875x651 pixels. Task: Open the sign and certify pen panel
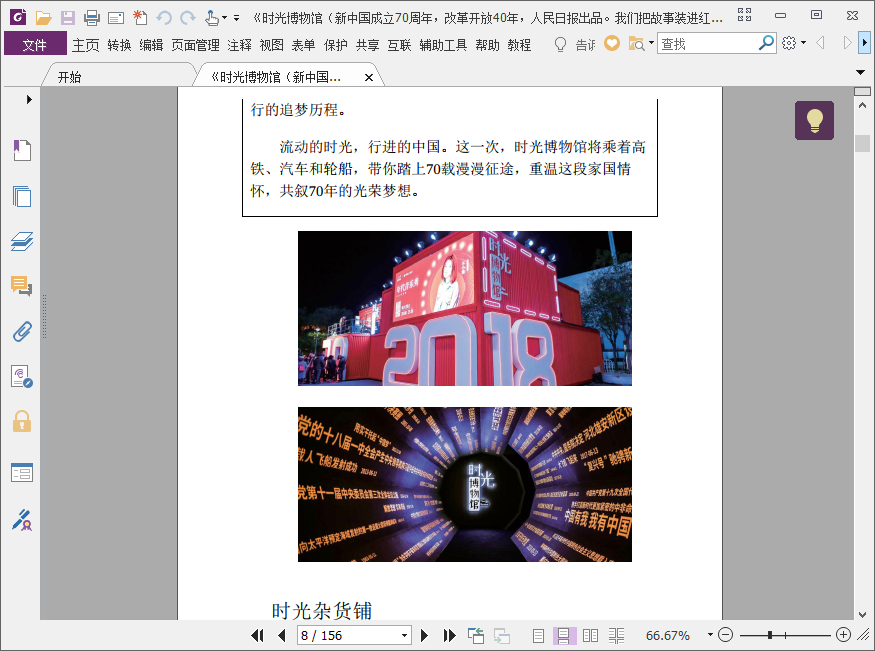[22, 519]
